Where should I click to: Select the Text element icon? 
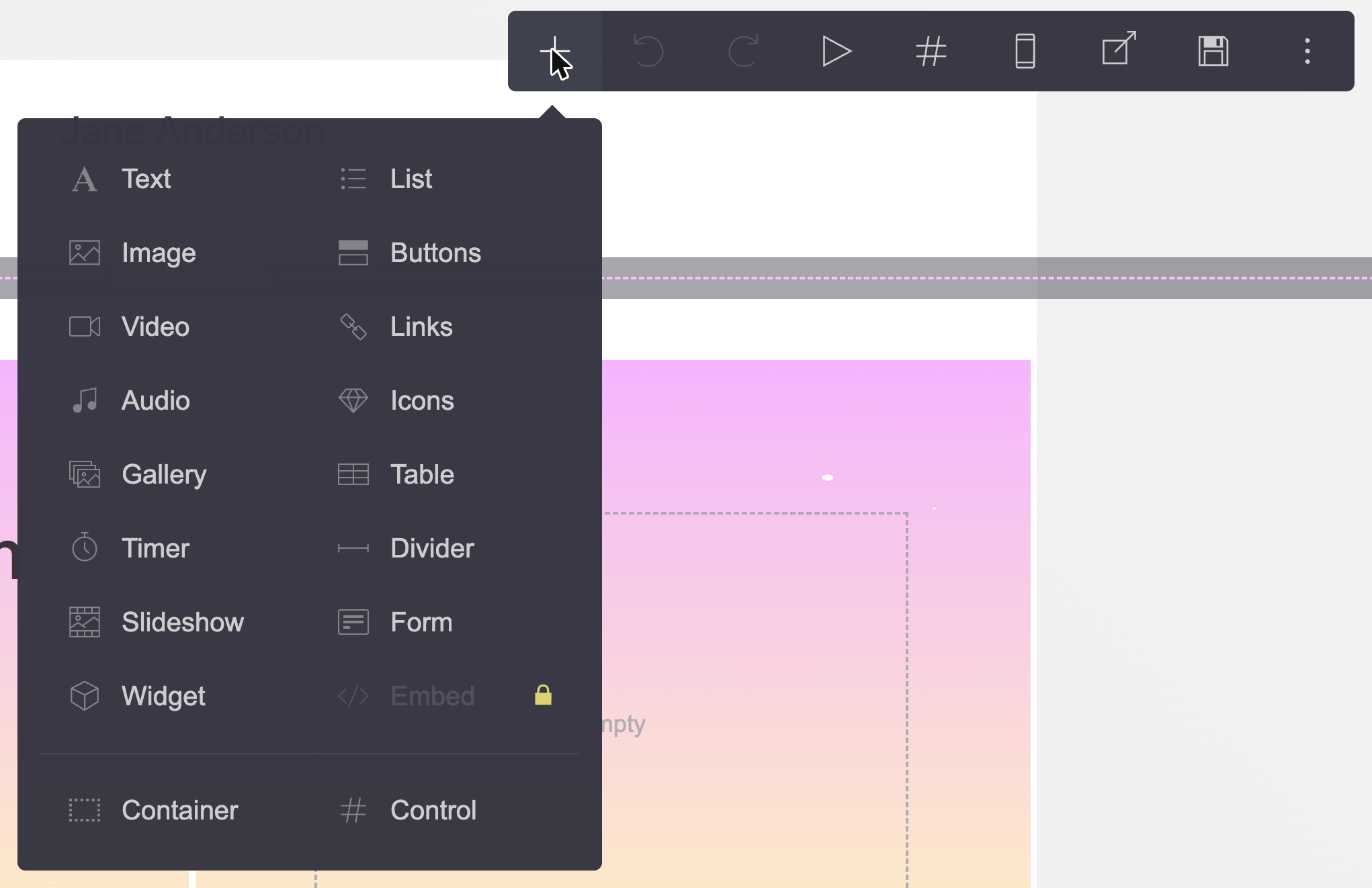85,179
